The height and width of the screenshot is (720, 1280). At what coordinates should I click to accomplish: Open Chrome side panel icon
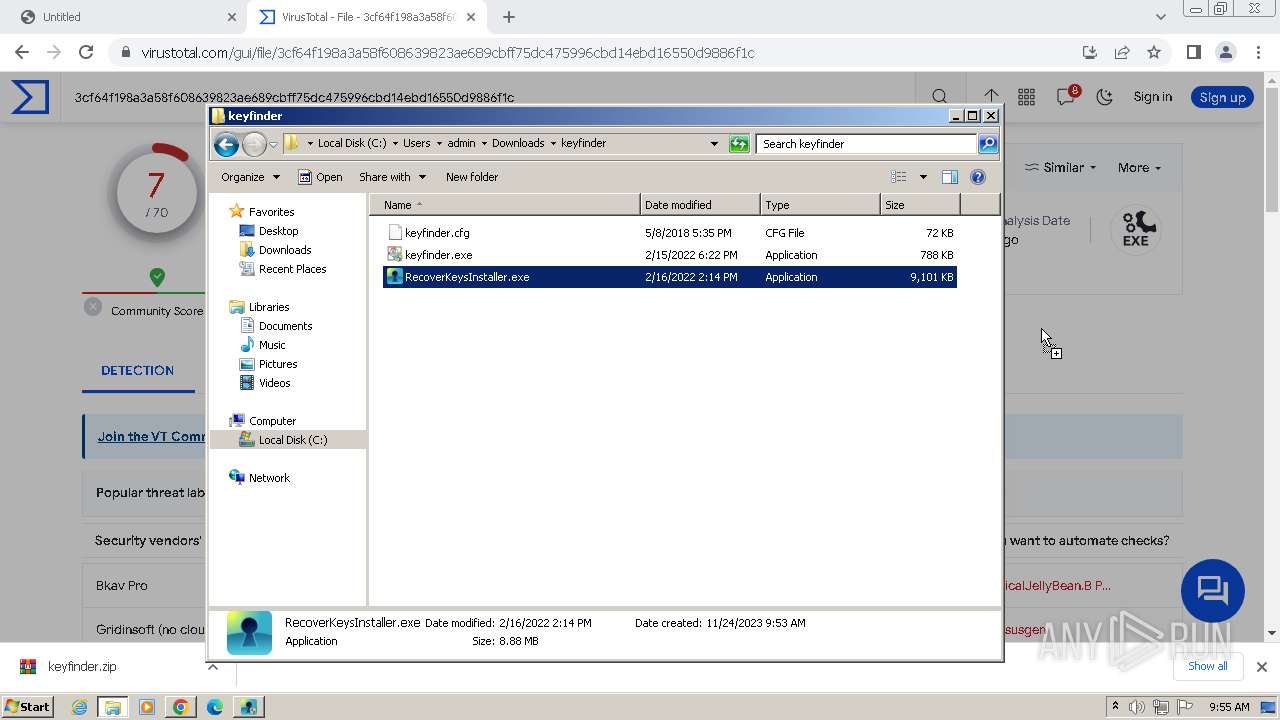click(x=1194, y=52)
